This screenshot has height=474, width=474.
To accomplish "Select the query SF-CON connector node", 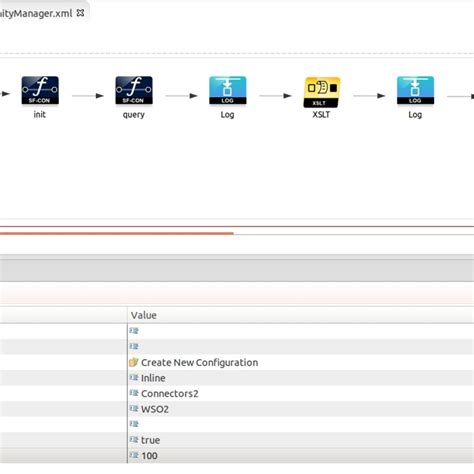I will coord(134,91).
